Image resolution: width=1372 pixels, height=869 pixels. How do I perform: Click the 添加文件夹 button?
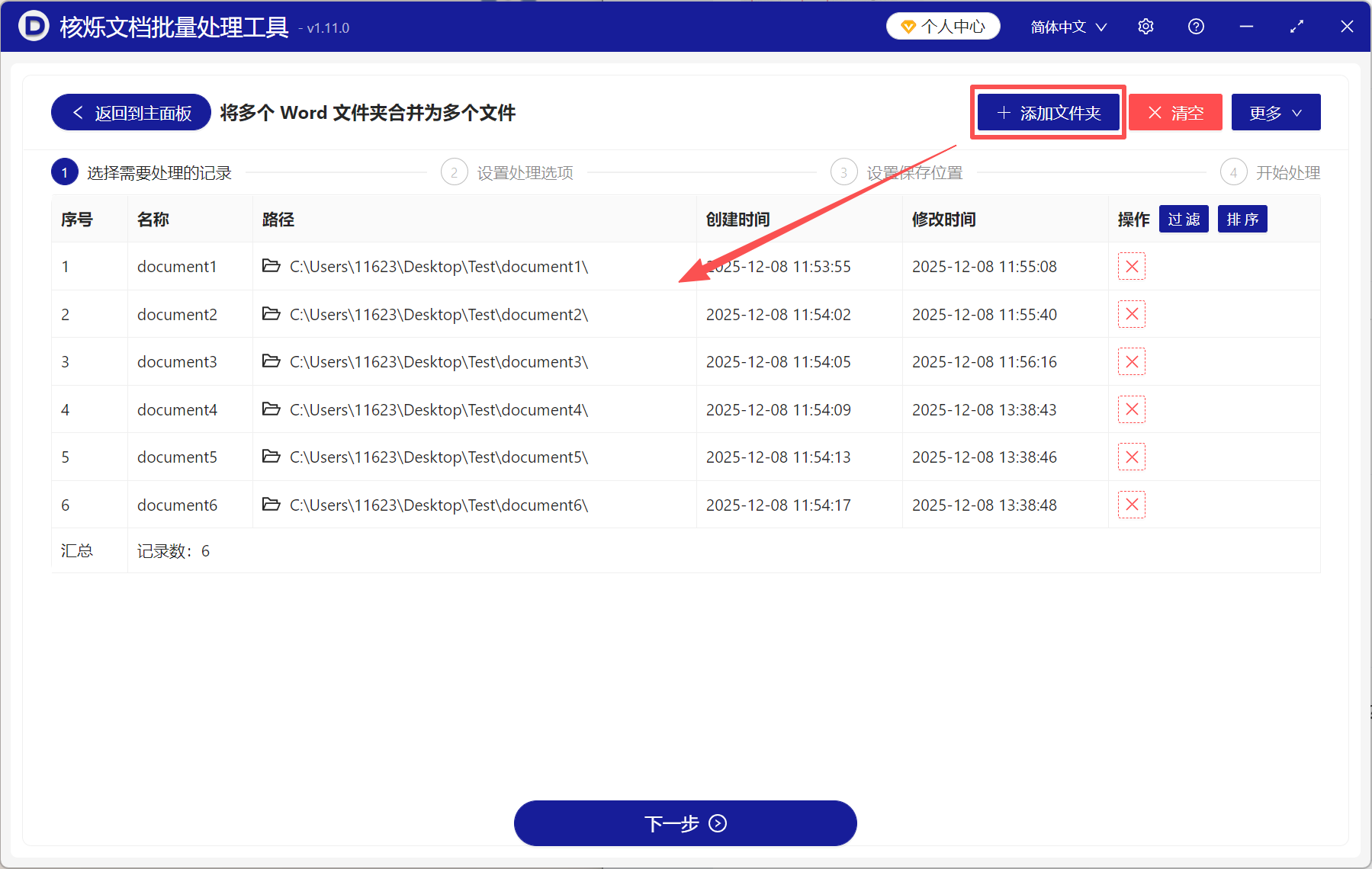point(1048,112)
